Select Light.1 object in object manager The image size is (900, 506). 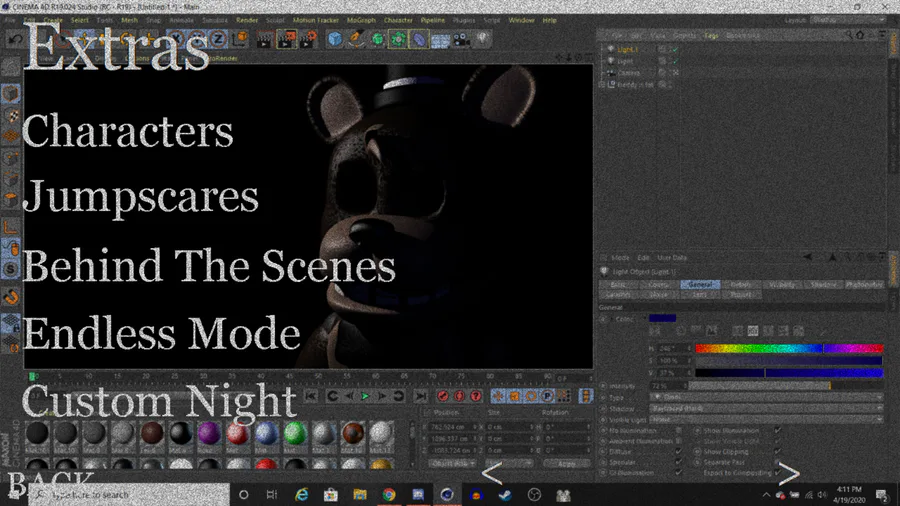[627, 49]
